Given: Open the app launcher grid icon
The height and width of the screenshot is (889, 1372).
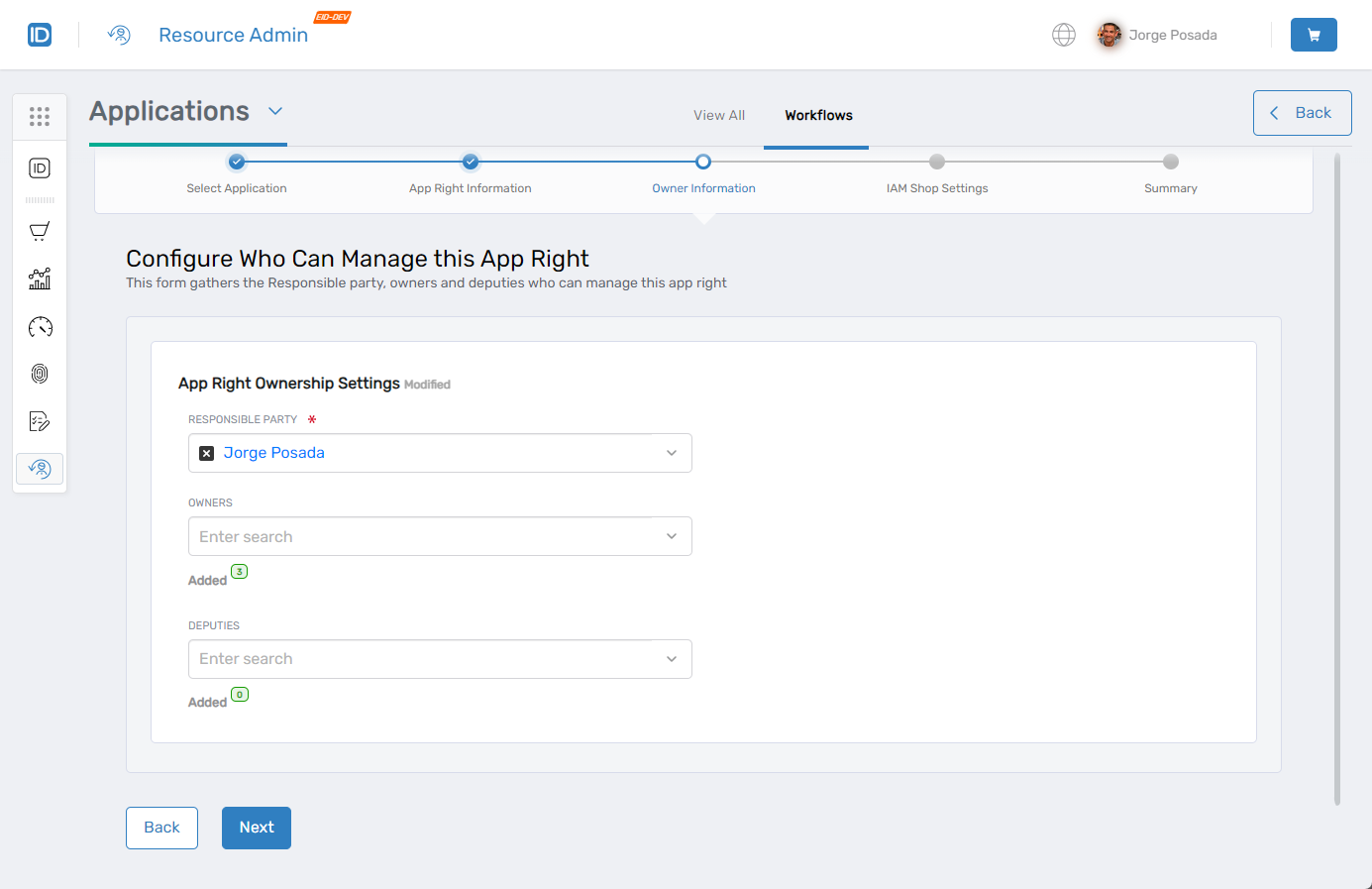Looking at the screenshot, I should [x=40, y=116].
